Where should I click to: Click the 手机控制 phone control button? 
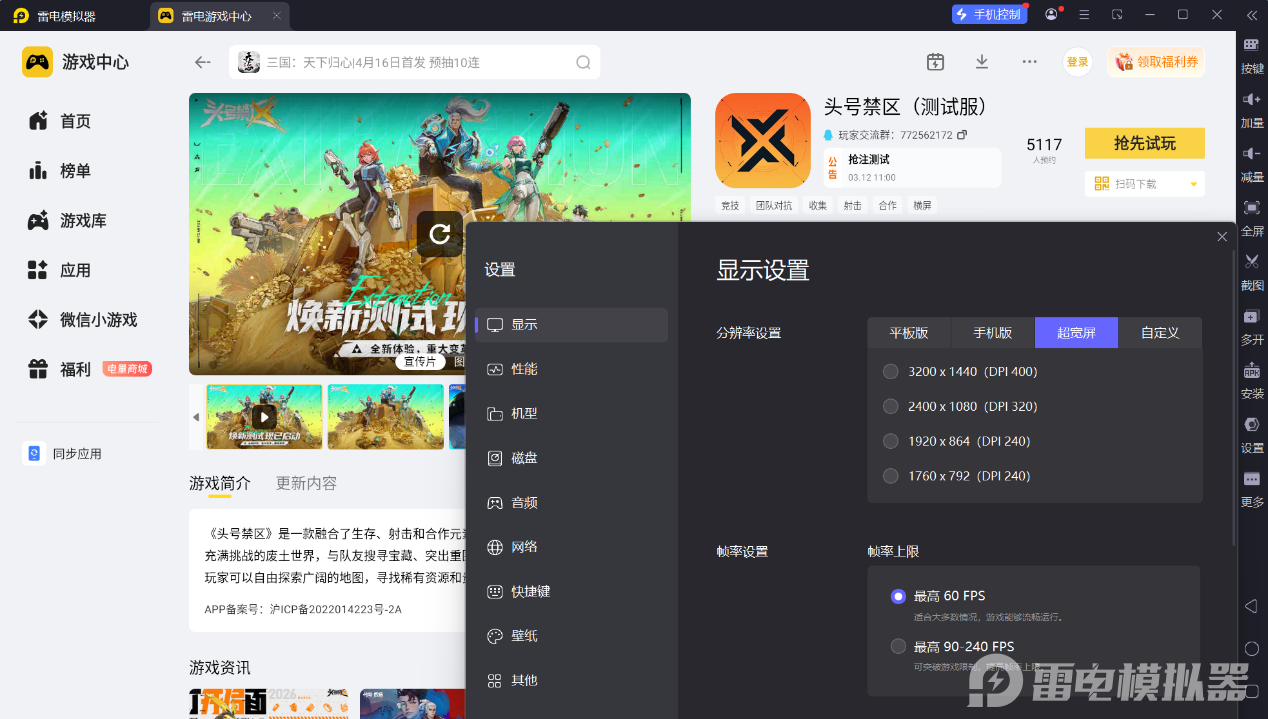pos(989,15)
